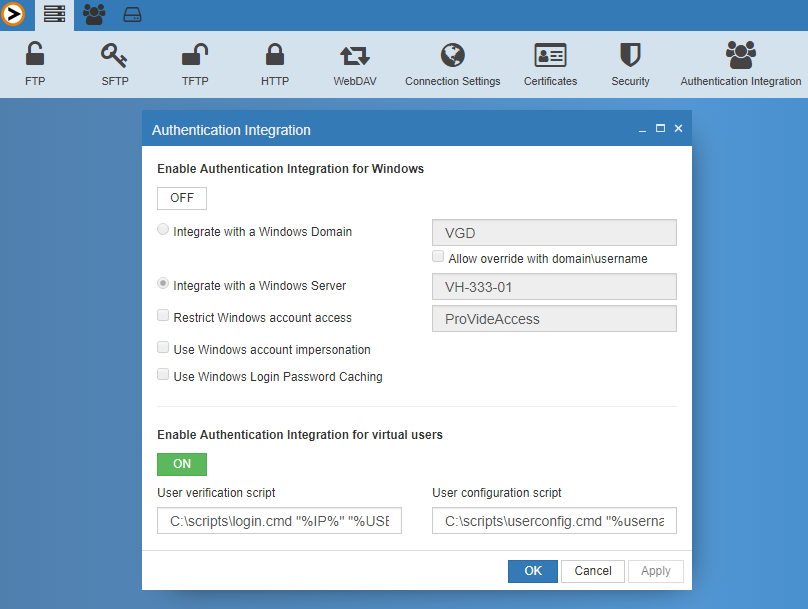This screenshot has width=808, height=609.
Task: Toggle virtual users ON switch
Action: coord(182,464)
